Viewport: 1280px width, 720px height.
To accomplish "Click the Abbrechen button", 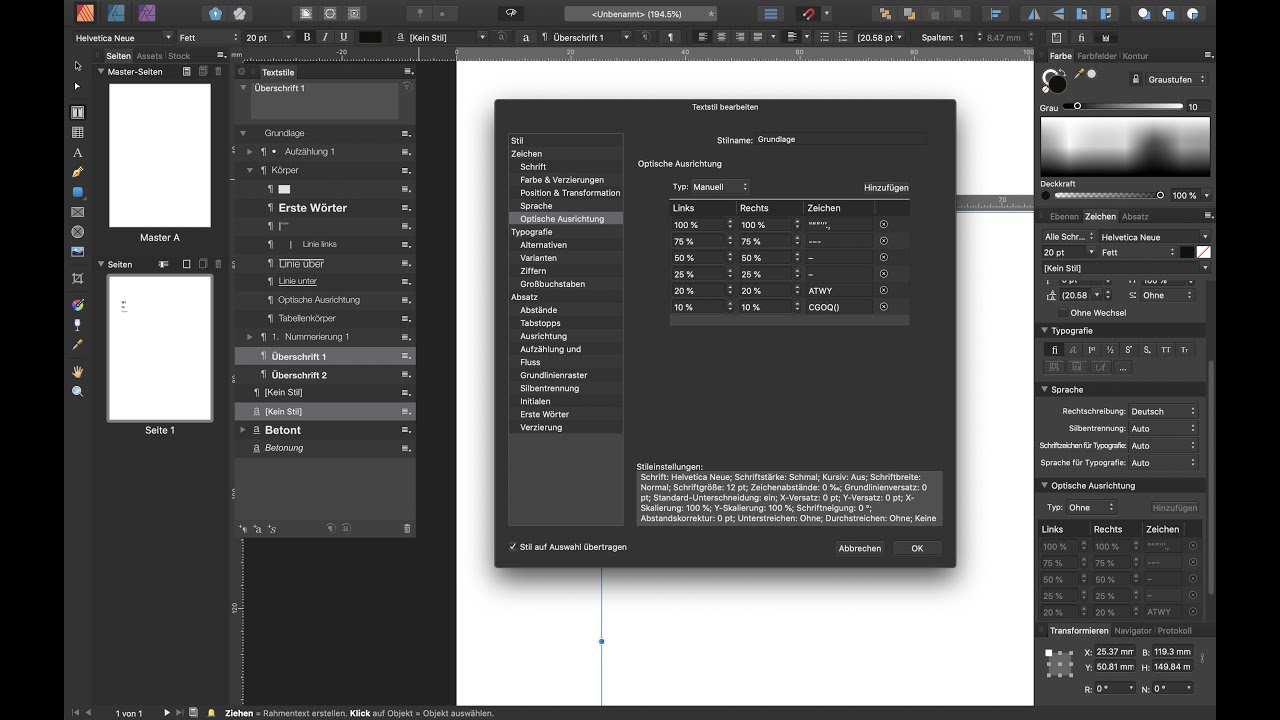I will (860, 548).
